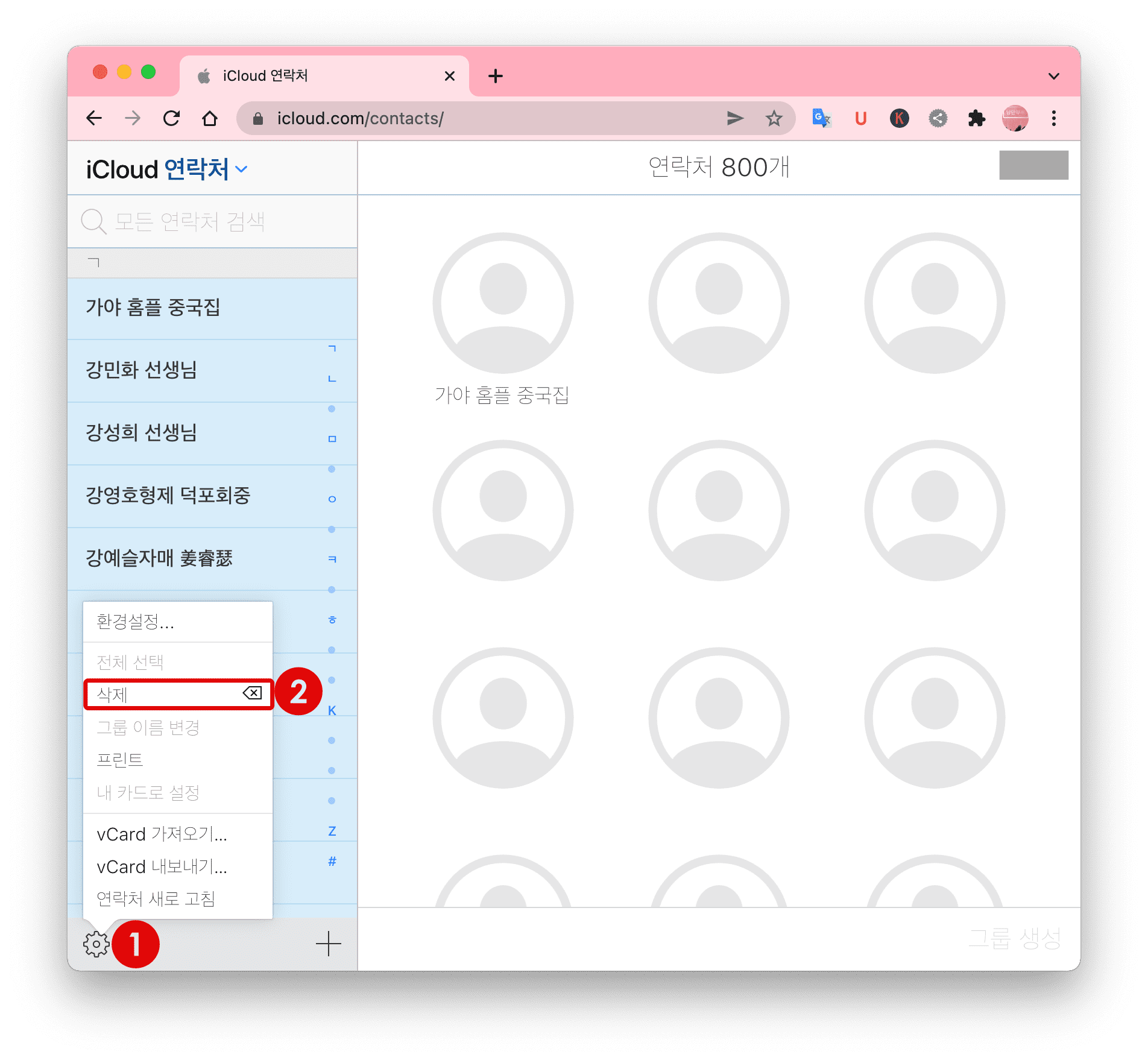Jump to # in the alphabet index
The height and width of the screenshot is (1060, 1148).
tap(332, 862)
